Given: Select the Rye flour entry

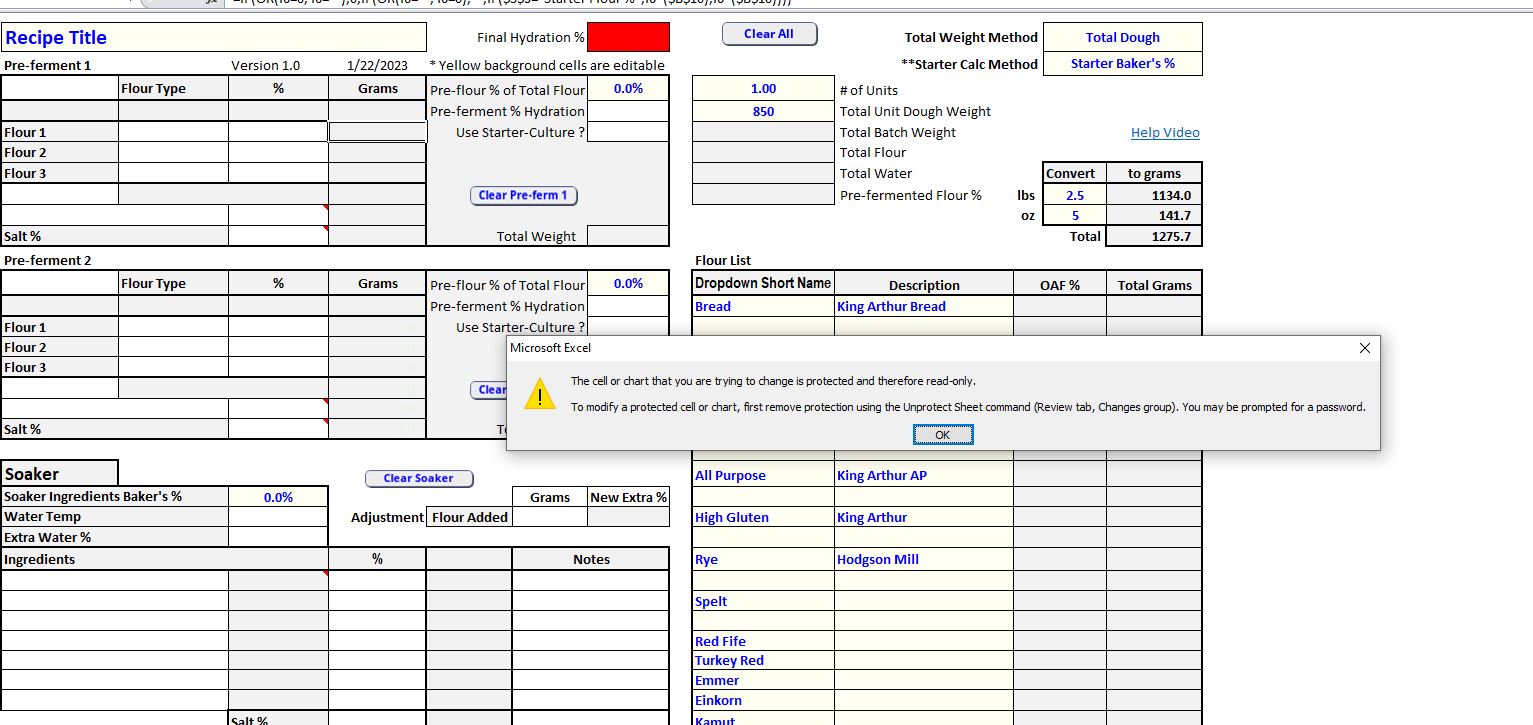Looking at the screenshot, I should pyautogui.click(x=763, y=559).
